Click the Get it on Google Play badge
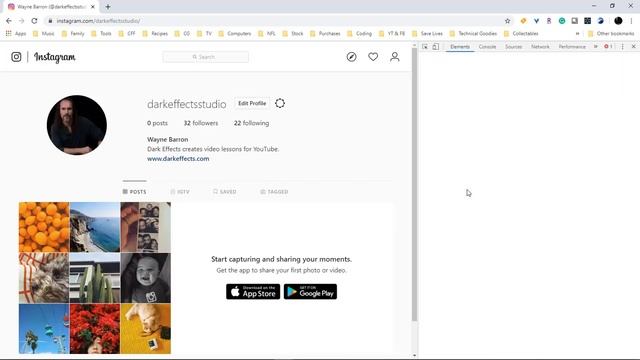The width and height of the screenshot is (640, 360). [x=310, y=291]
